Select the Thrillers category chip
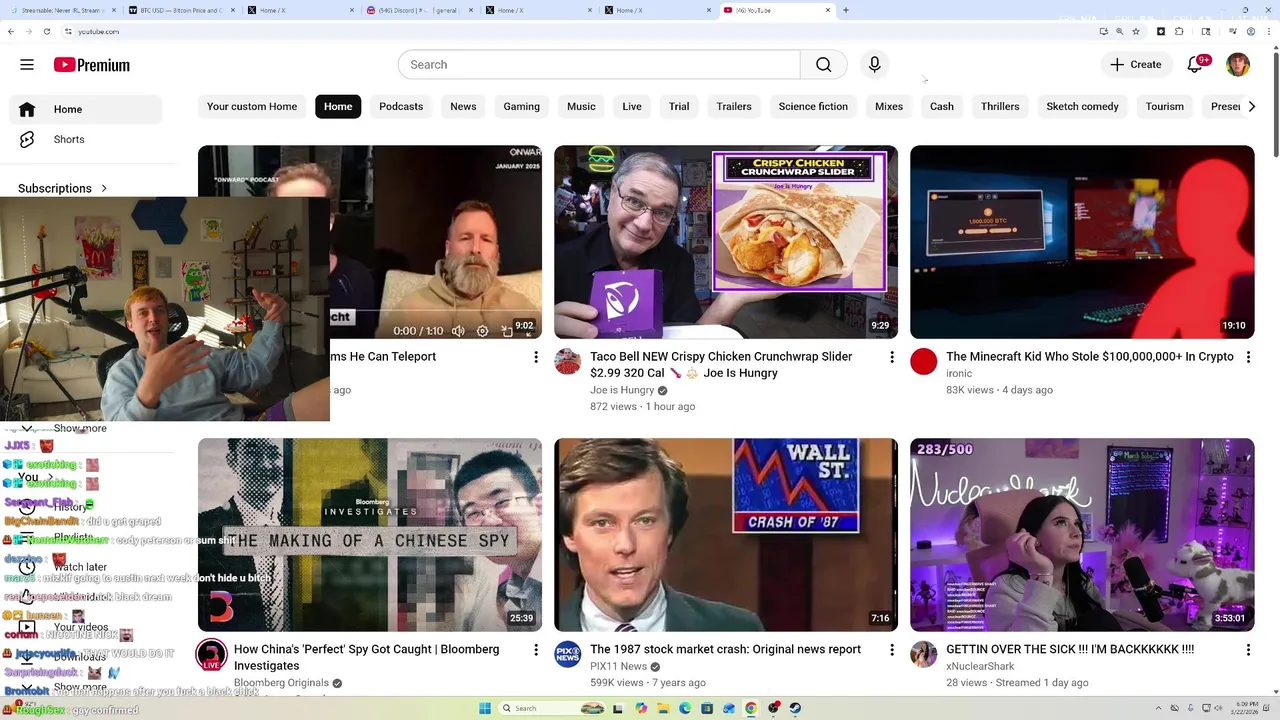This screenshot has width=1280, height=720. point(1000,107)
